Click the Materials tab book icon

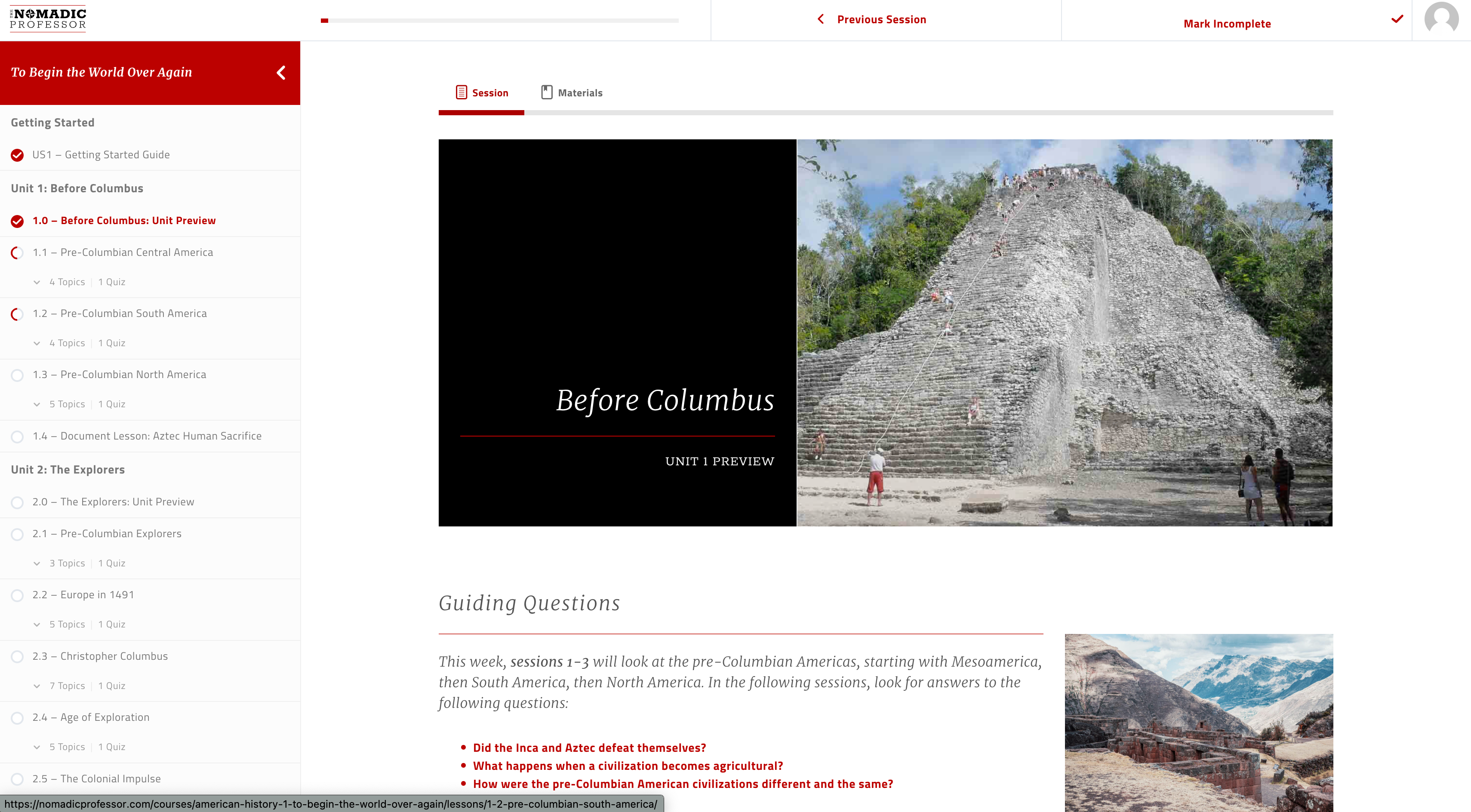547,92
